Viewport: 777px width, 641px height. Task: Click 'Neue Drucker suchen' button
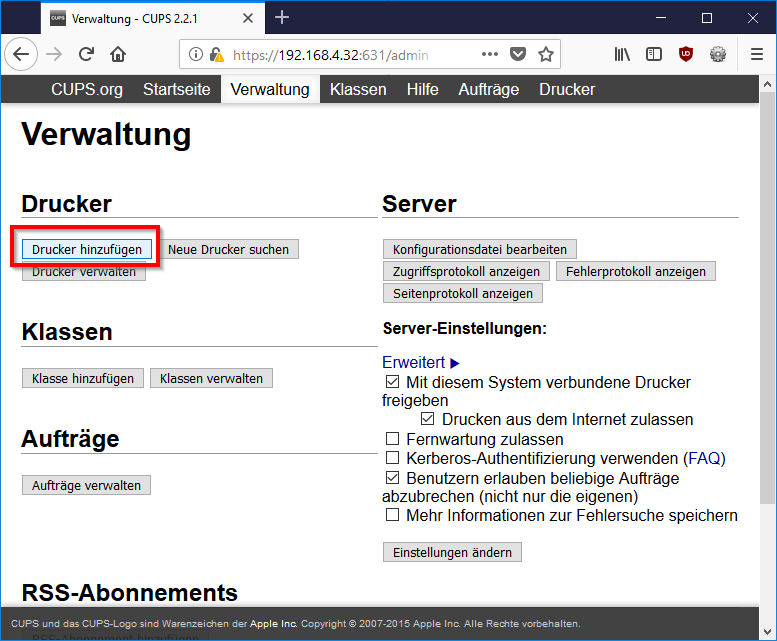tap(228, 249)
